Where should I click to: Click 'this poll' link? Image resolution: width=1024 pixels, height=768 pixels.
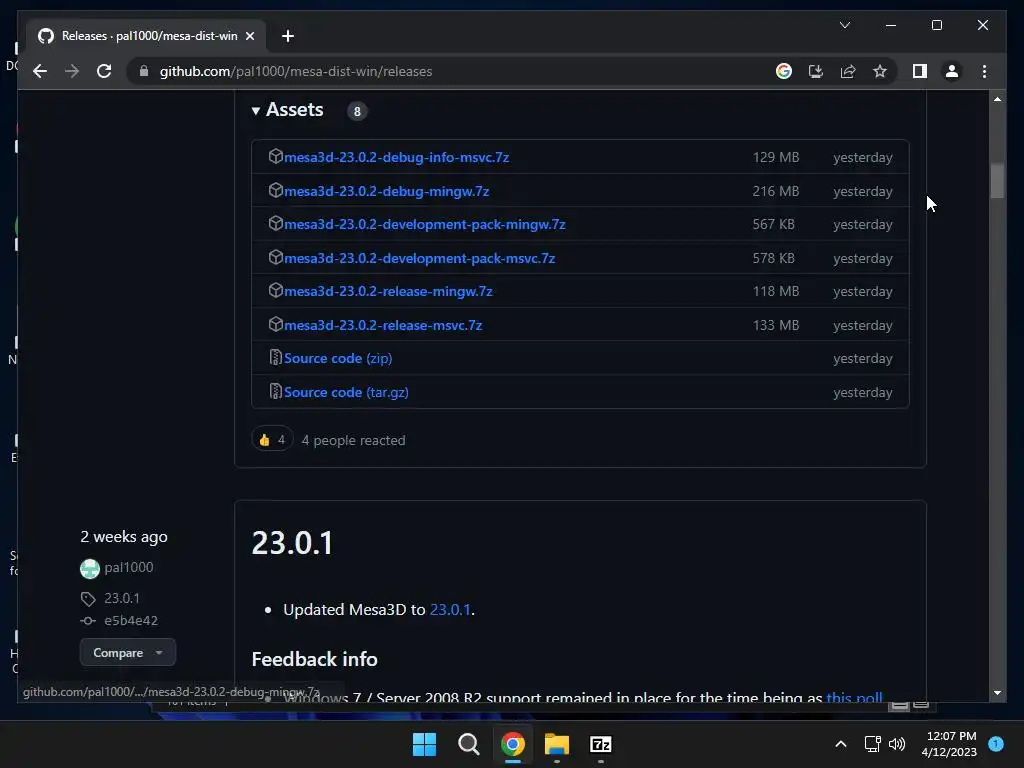pos(854,697)
